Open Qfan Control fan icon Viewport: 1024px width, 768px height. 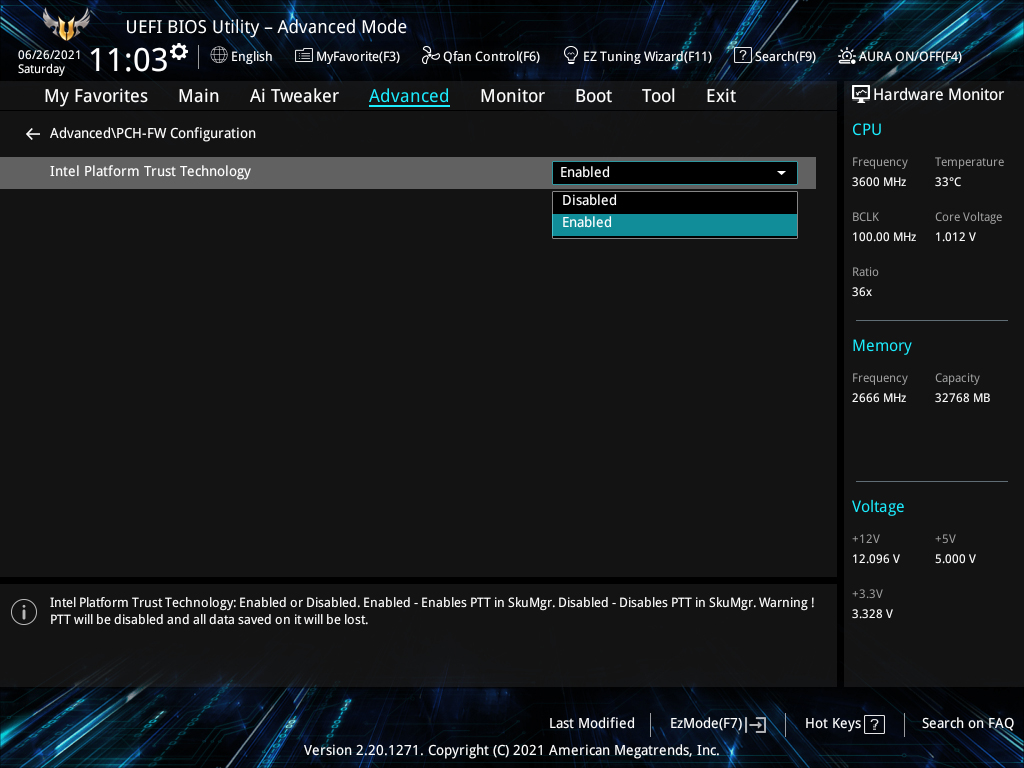pyautogui.click(x=430, y=56)
